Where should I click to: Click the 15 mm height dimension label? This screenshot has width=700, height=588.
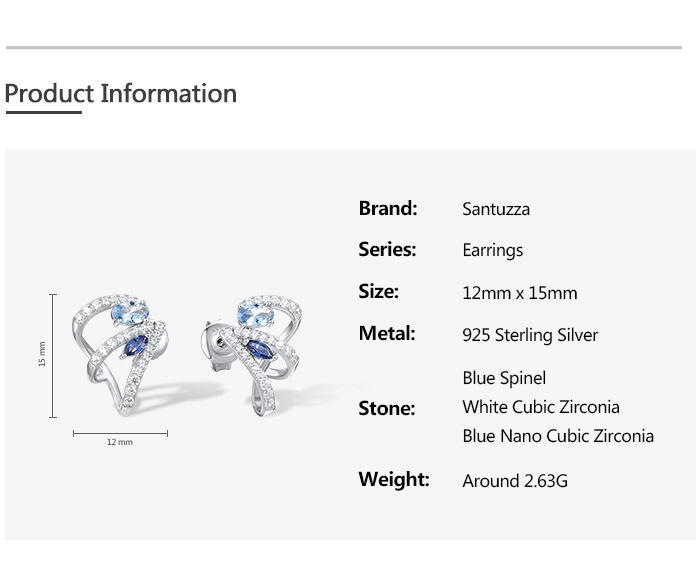[x=42, y=354]
